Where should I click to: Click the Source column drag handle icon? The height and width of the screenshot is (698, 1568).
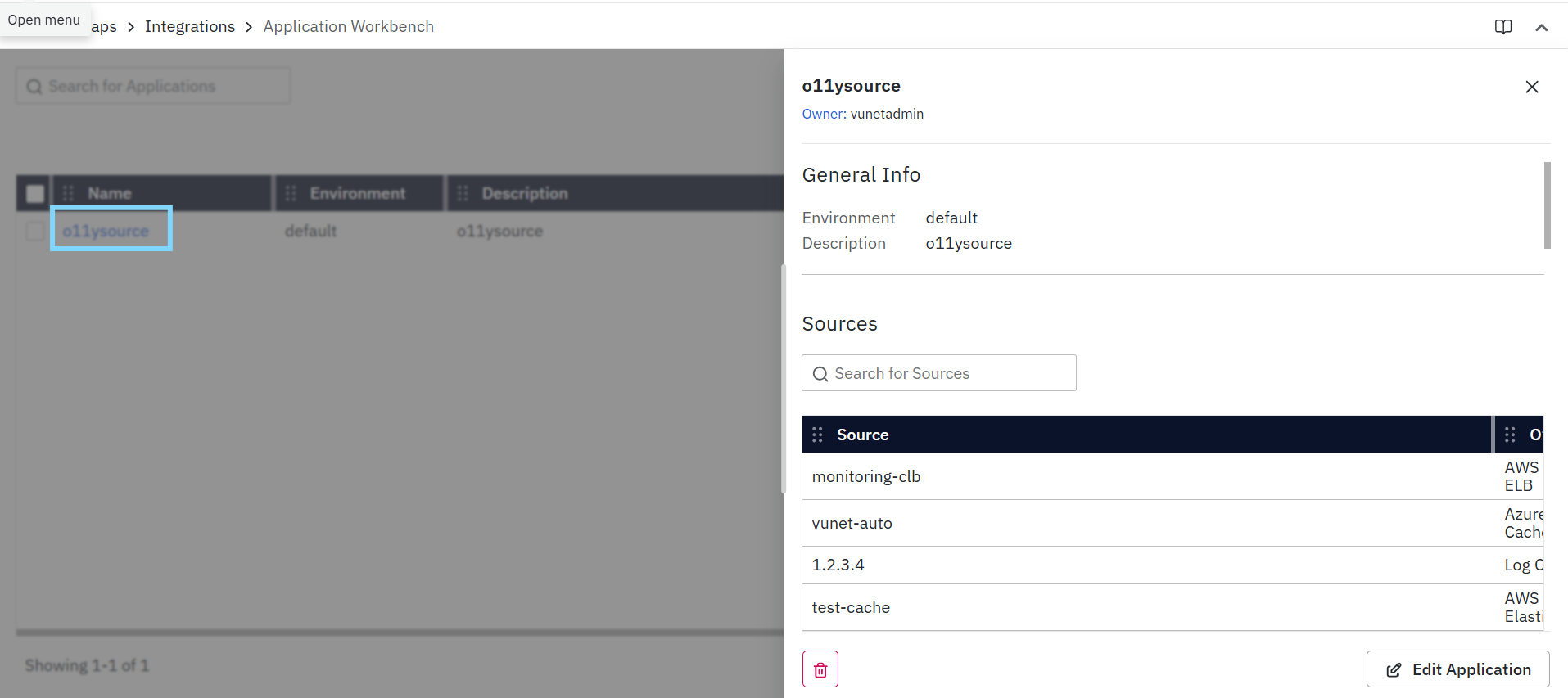817,435
